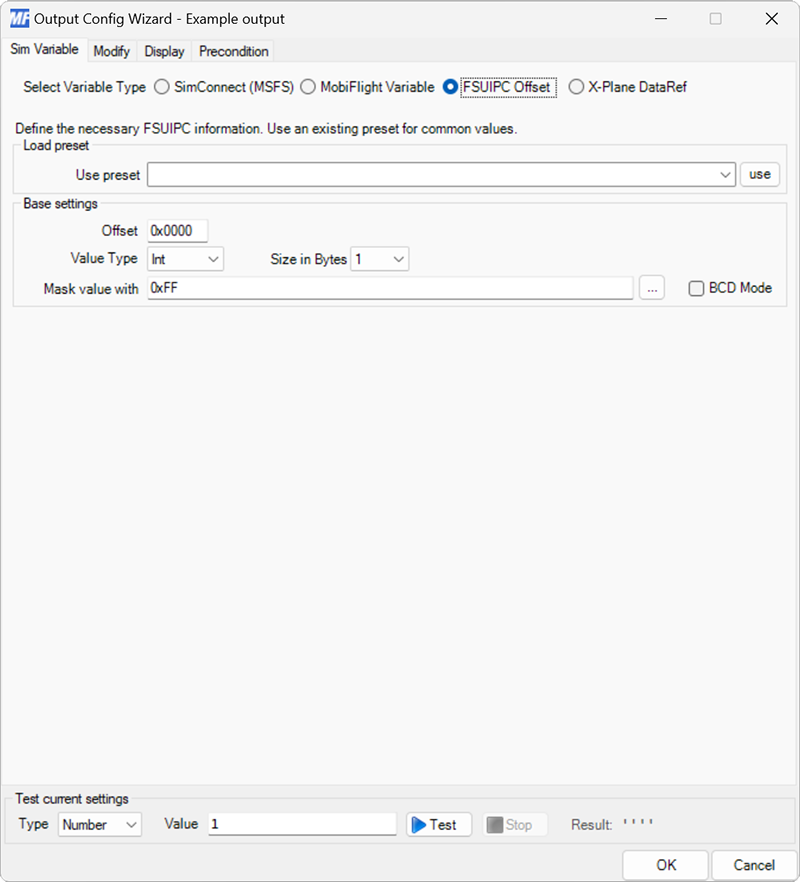This screenshot has width=800, height=882.
Task: Open the mask value editor via the ... button
Action: click(x=652, y=287)
